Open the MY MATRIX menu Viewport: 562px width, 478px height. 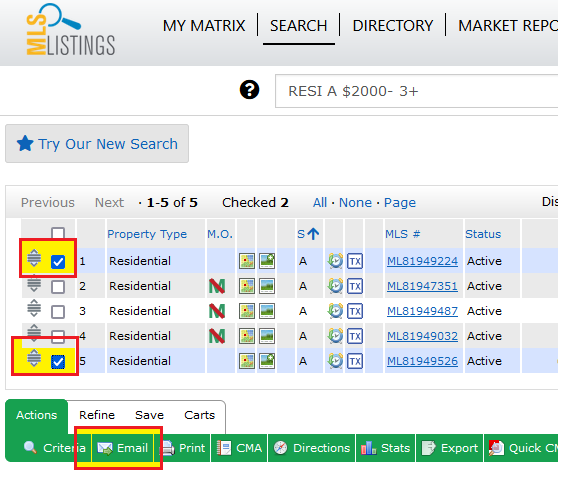[x=204, y=26]
